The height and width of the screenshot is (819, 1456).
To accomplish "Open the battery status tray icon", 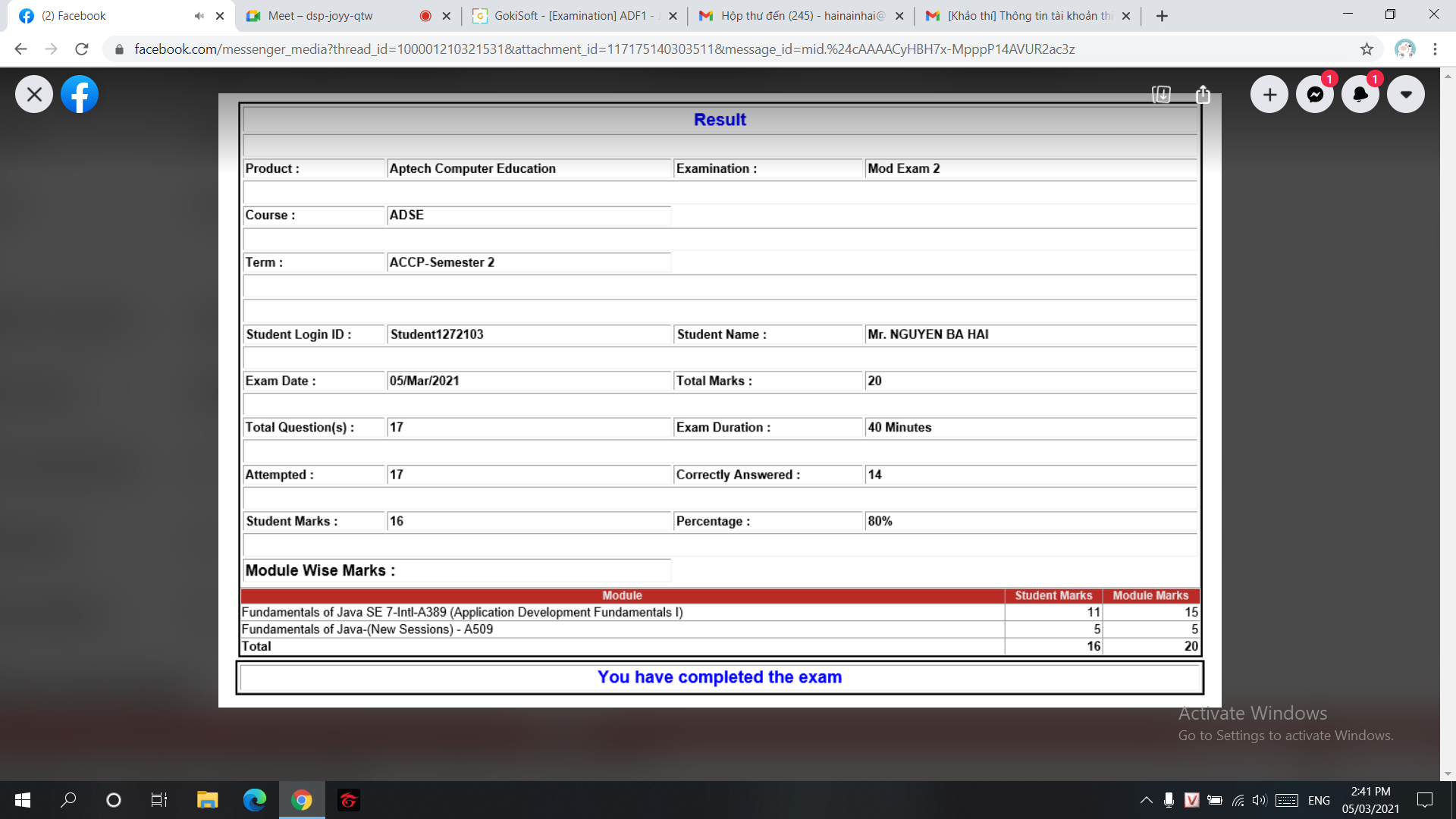I will pyautogui.click(x=1214, y=800).
